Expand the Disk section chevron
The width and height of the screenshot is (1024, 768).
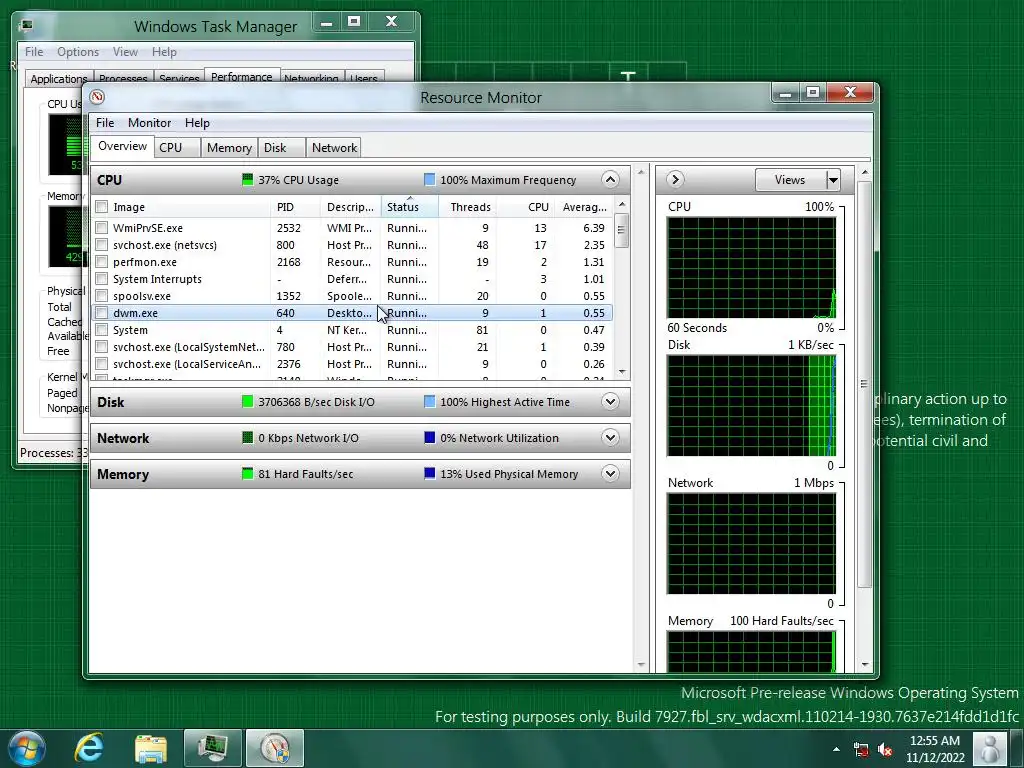(610, 402)
